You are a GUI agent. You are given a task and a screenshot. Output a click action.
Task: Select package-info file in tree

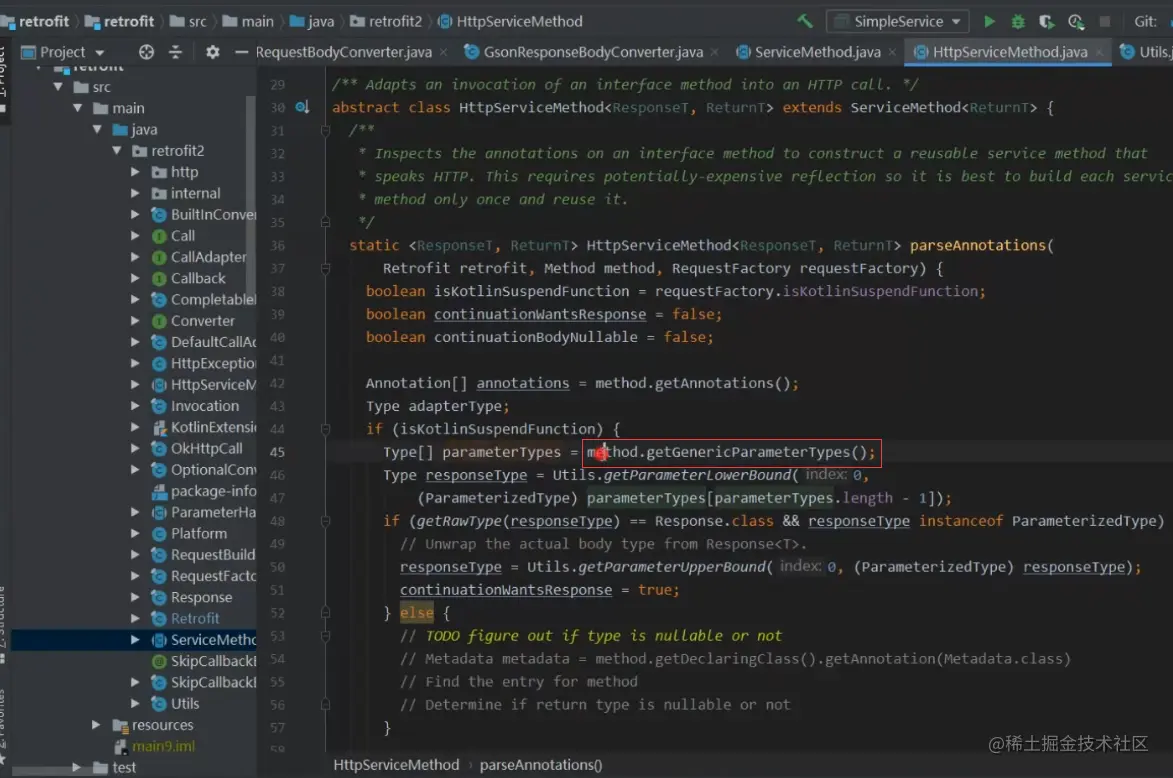[212, 491]
